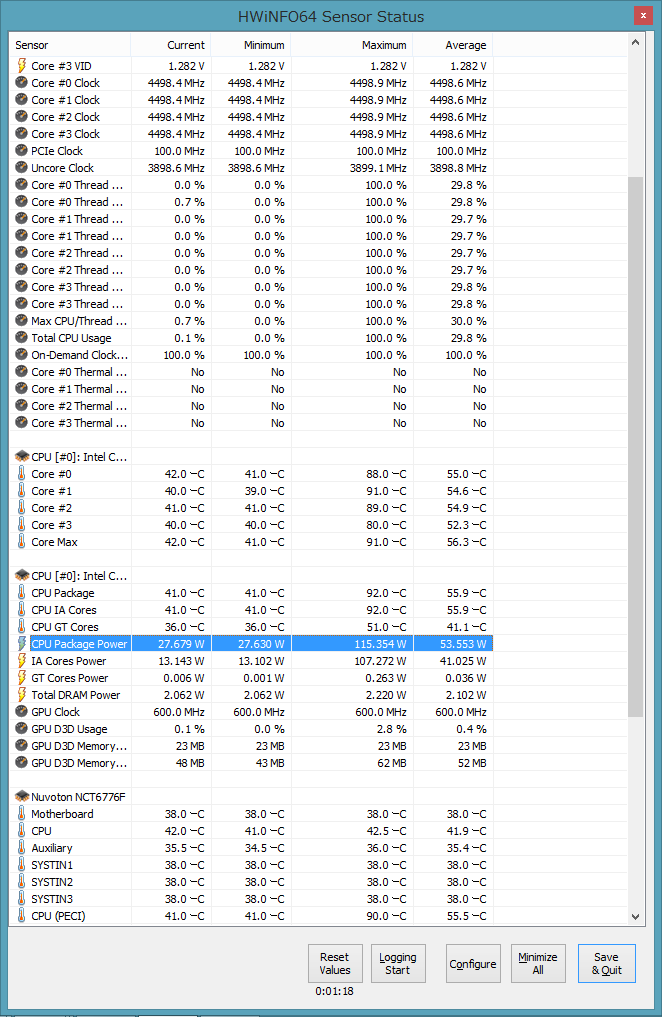
Task: Click the Nuvoton NCT6776F chip icon
Action: click(x=21, y=796)
